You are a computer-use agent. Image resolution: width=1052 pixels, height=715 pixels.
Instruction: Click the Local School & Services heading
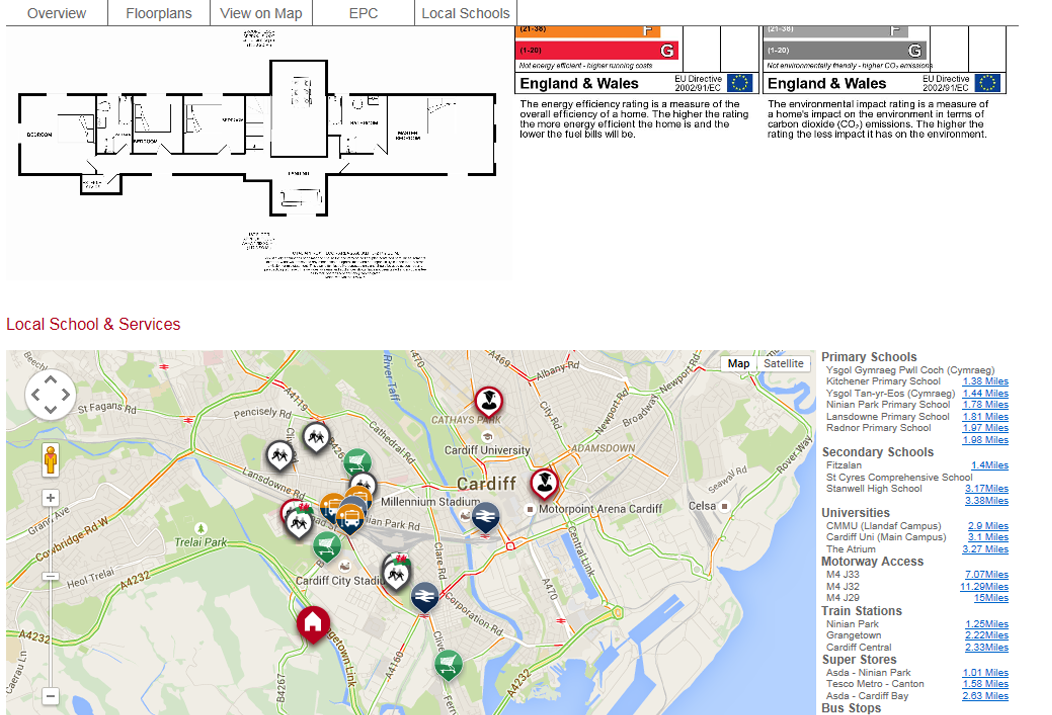[x=93, y=325]
